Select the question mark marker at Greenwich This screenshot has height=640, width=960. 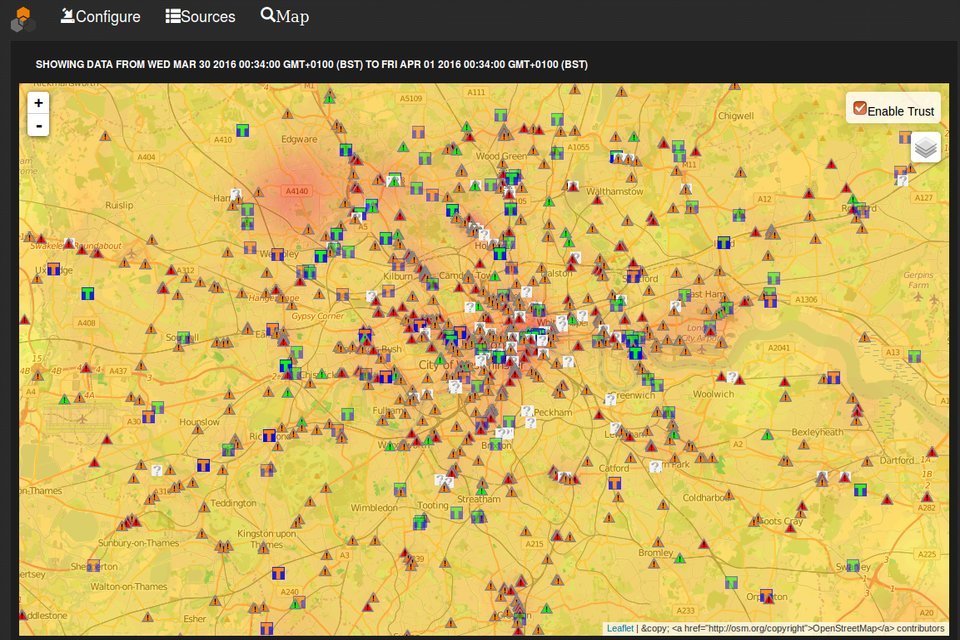point(610,400)
